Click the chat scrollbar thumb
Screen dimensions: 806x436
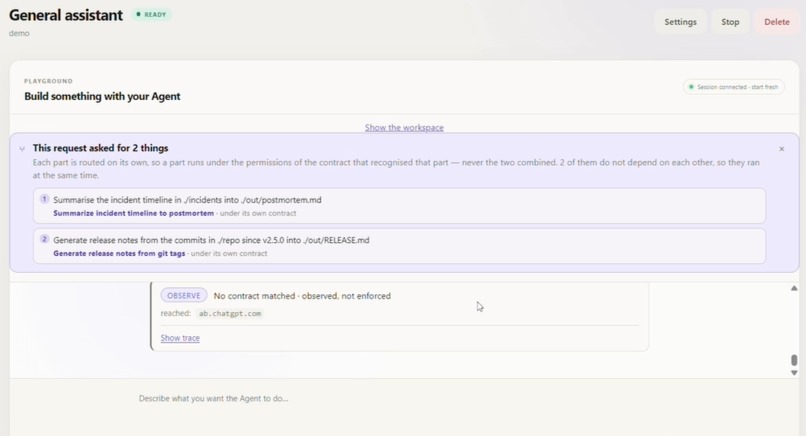[794, 360]
